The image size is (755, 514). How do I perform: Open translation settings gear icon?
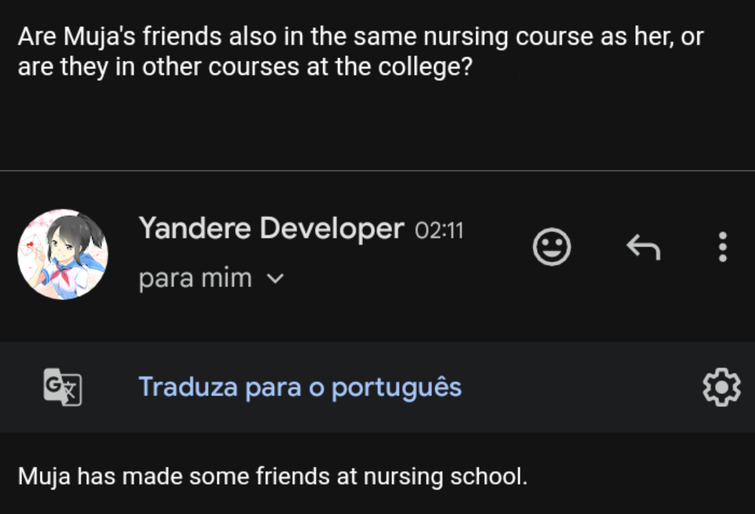(x=721, y=387)
